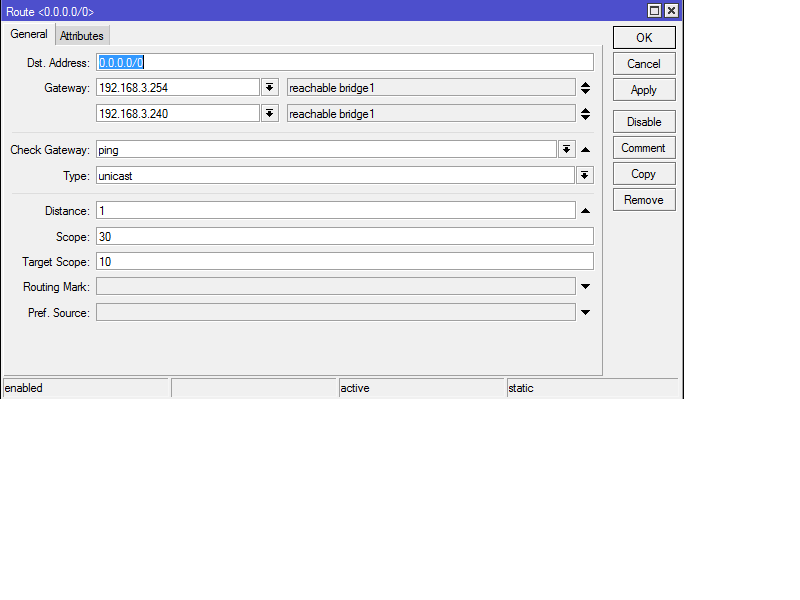Image resolution: width=800 pixels, height=600 pixels.
Task: Cancel the route dialog
Action: pos(644,64)
